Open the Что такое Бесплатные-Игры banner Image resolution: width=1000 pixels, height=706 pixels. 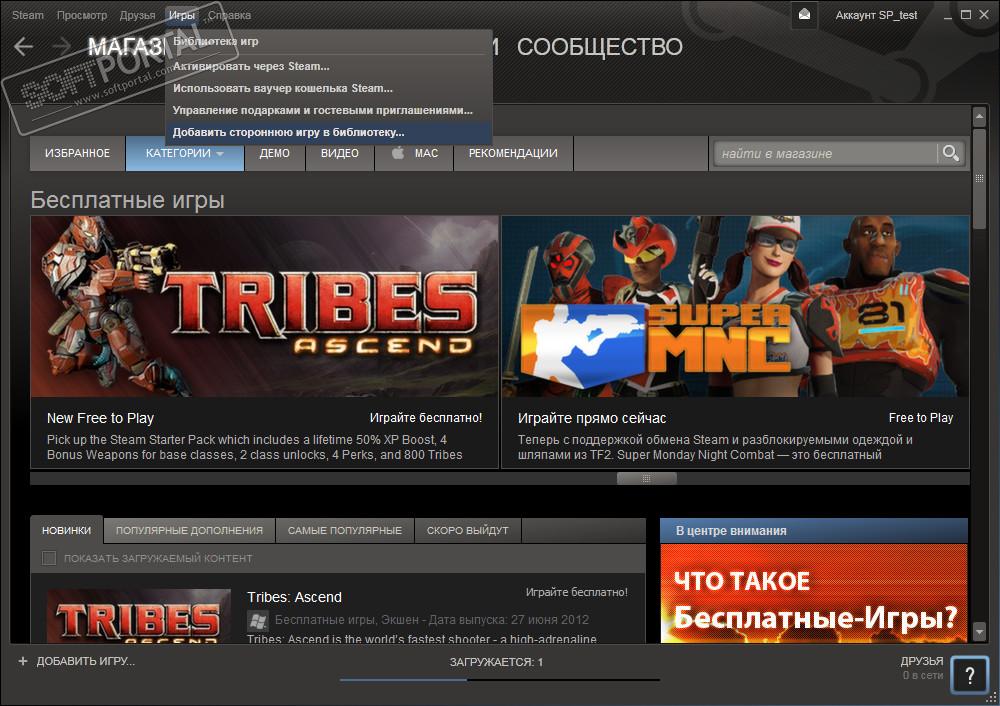[814, 593]
